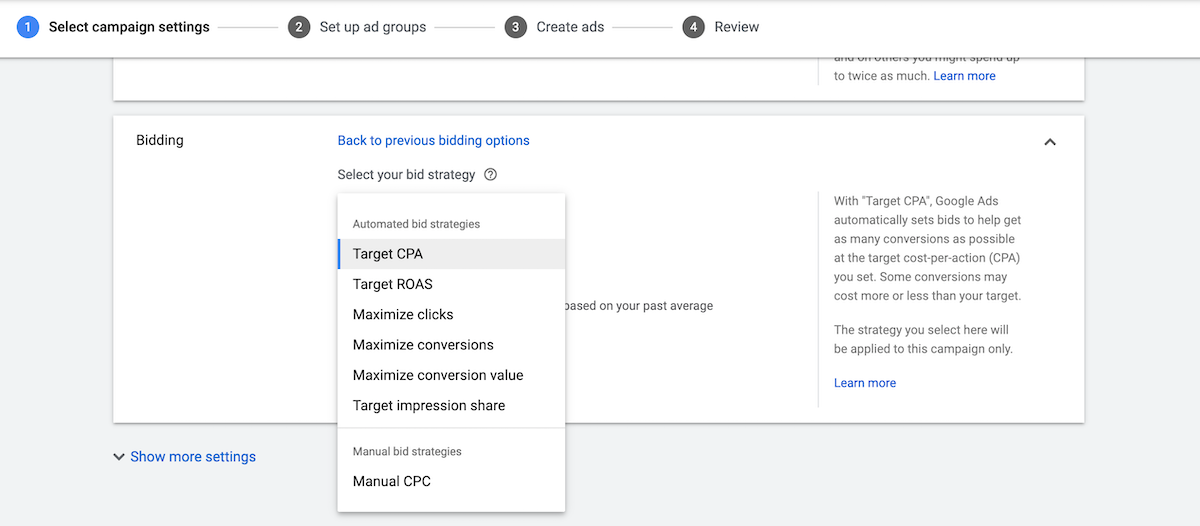Click the step 4 circle icon
1200x526 pixels.
pyautogui.click(x=694, y=27)
